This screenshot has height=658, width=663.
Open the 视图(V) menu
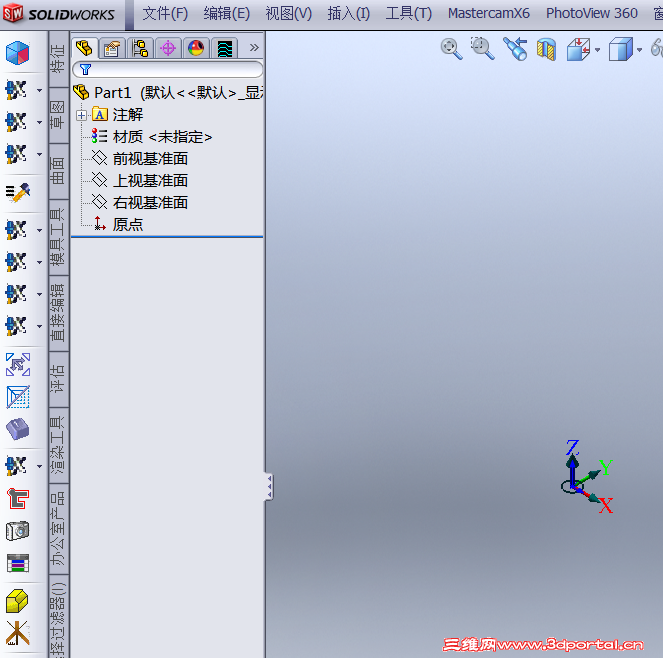289,14
